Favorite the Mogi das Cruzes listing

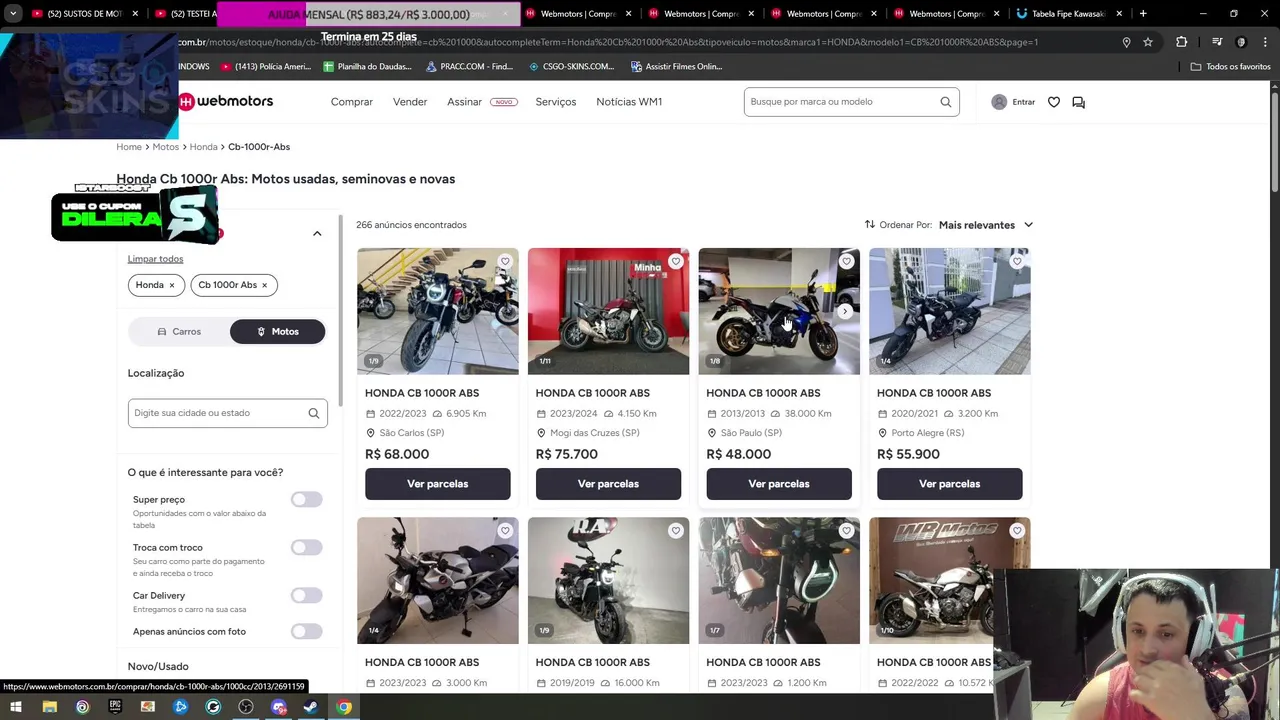676,262
